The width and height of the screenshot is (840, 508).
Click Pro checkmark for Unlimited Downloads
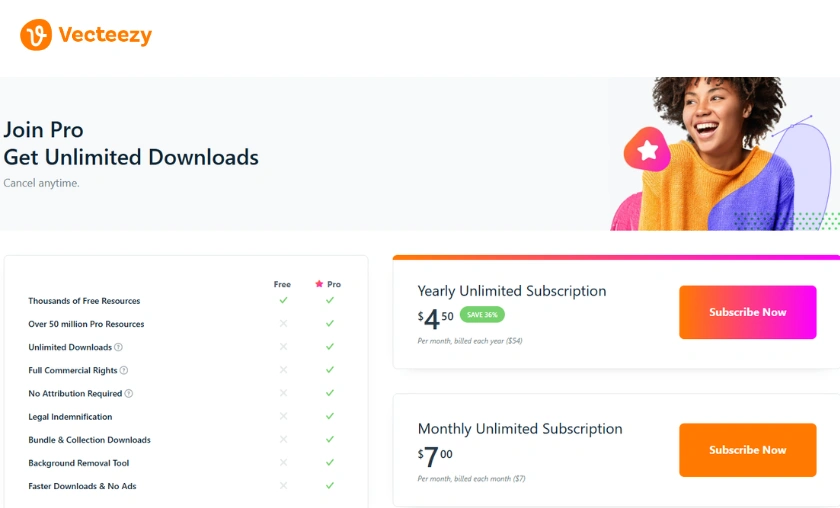[x=330, y=347]
